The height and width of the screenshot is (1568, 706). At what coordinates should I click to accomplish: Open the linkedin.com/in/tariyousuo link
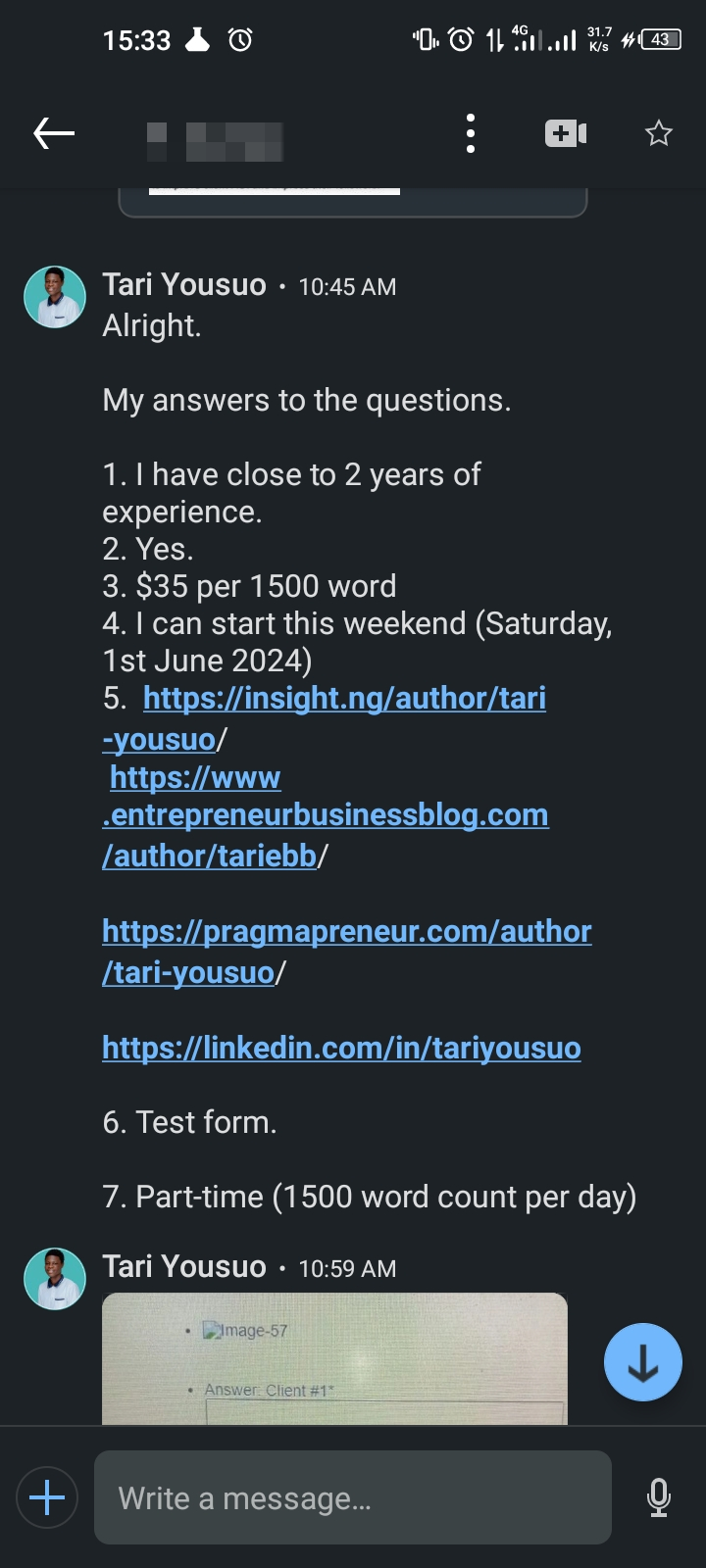(x=341, y=1049)
